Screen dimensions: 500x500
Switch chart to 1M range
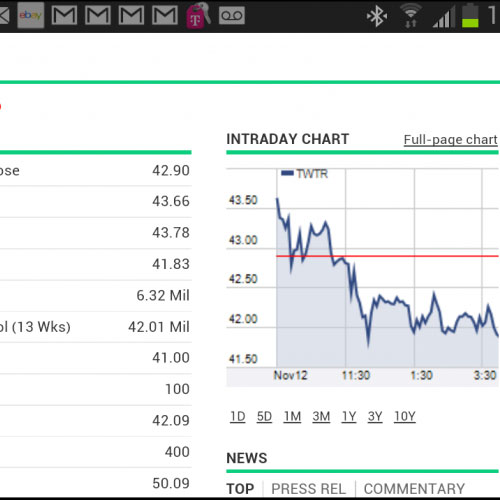(292, 417)
